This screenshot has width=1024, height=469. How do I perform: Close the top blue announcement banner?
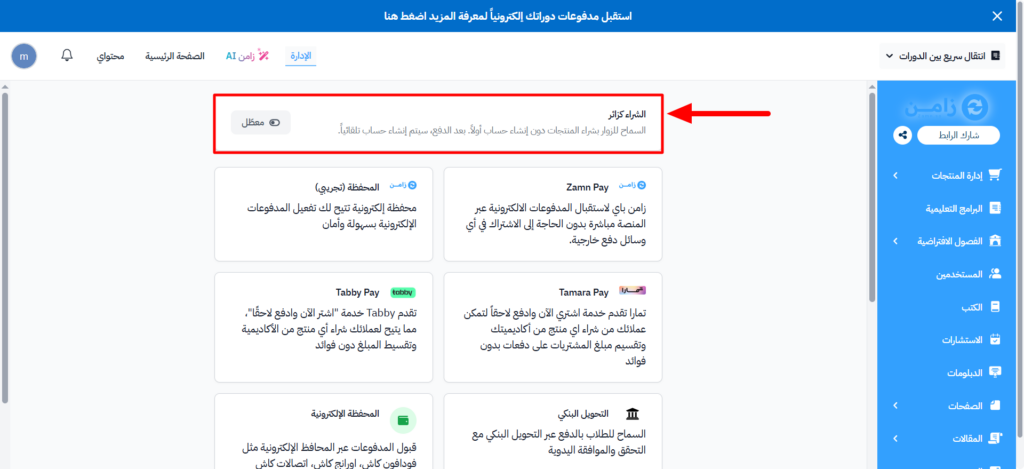coord(996,16)
